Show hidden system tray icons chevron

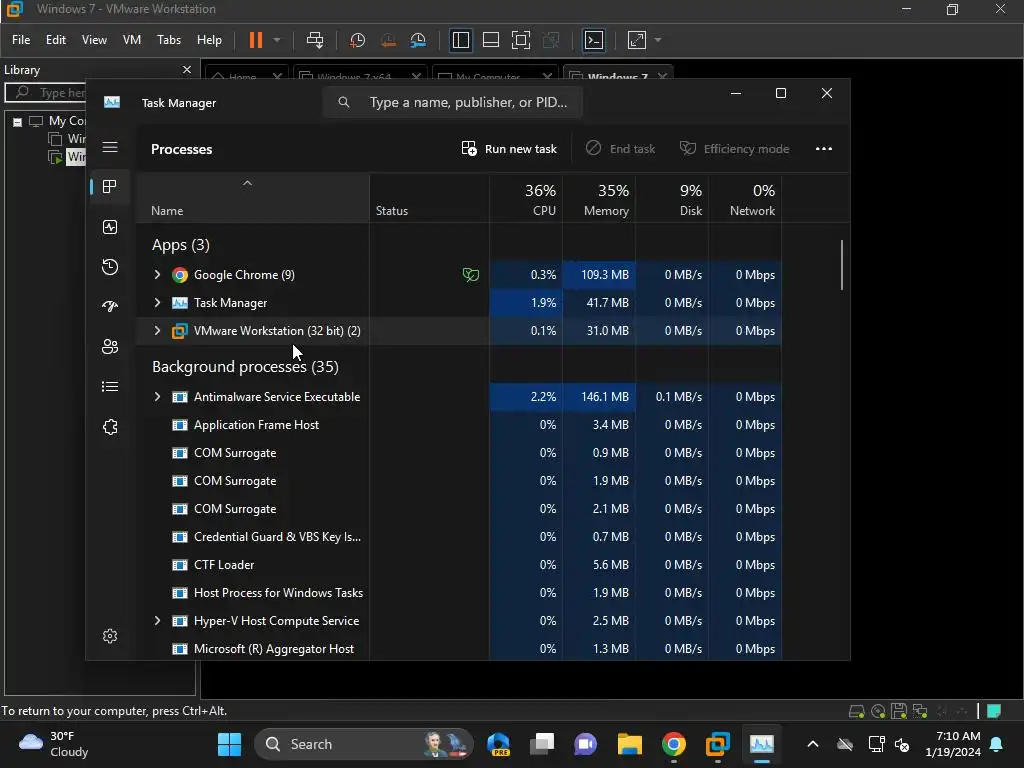[812, 744]
